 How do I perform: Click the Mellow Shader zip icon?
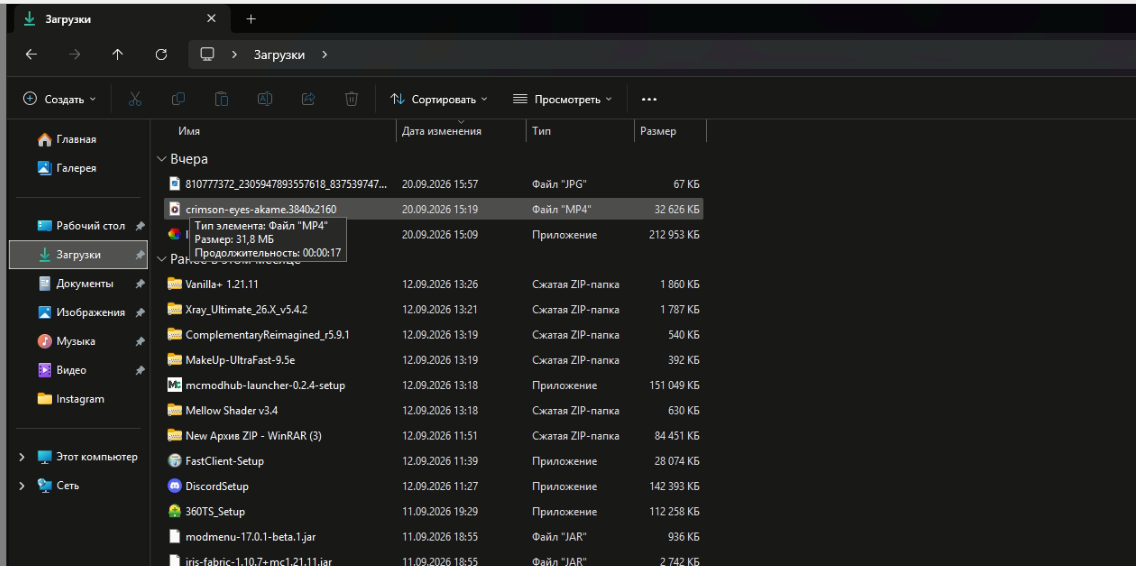pyautogui.click(x=174, y=411)
